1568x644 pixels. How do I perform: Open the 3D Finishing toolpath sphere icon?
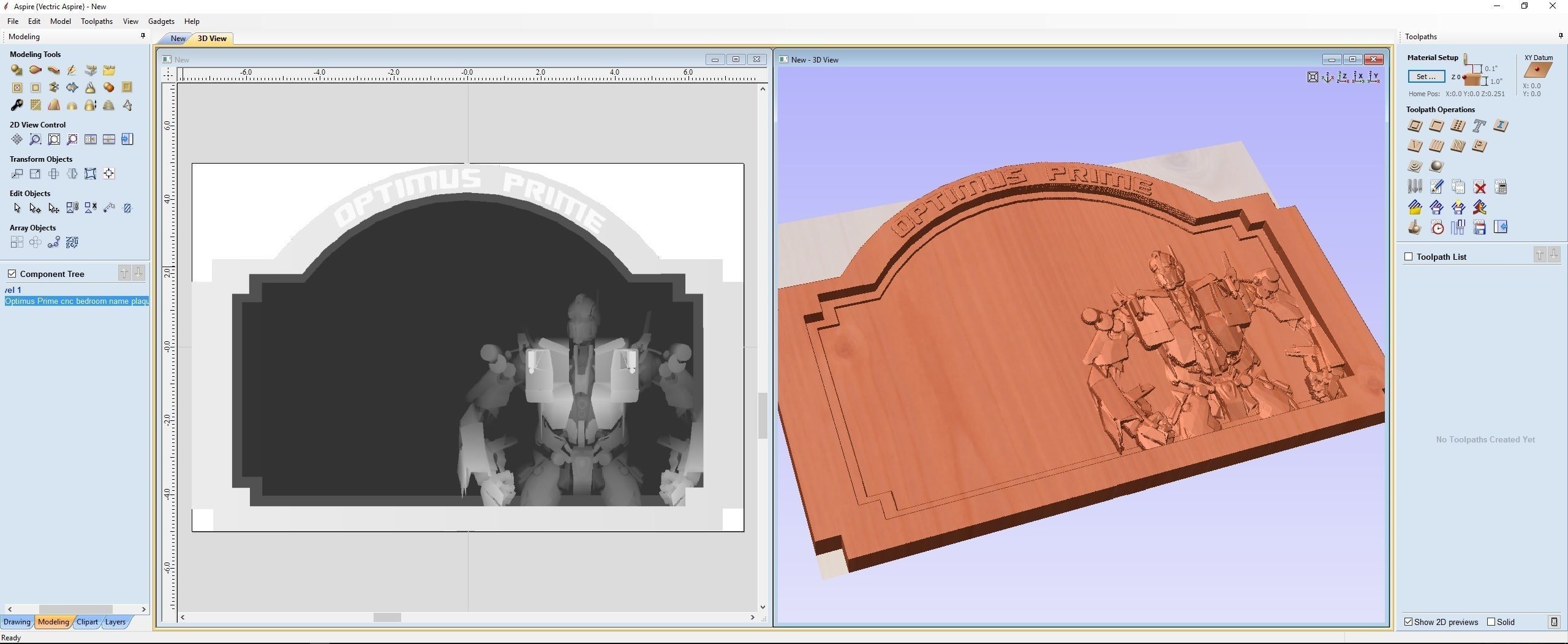click(x=1436, y=166)
